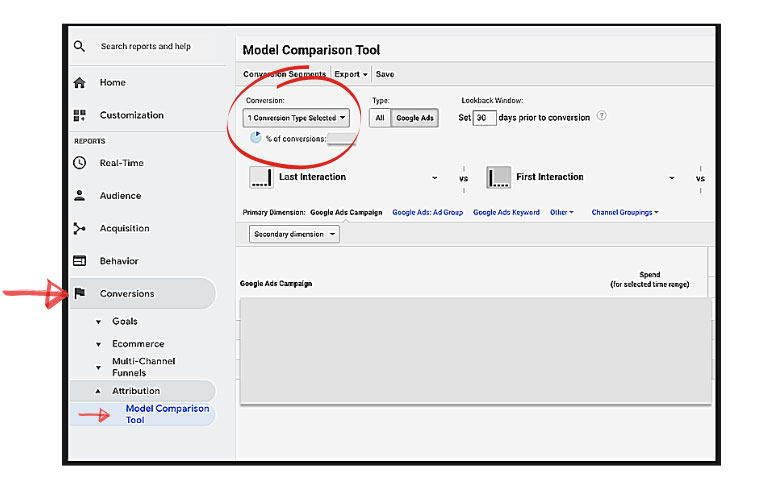Click the lookback days input field
The height and width of the screenshot is (484, 773).
coord(484,118)
